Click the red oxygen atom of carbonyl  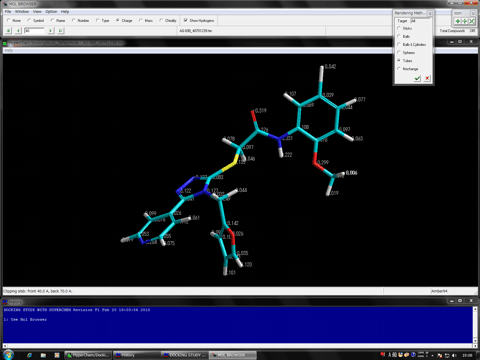point(253,116)
